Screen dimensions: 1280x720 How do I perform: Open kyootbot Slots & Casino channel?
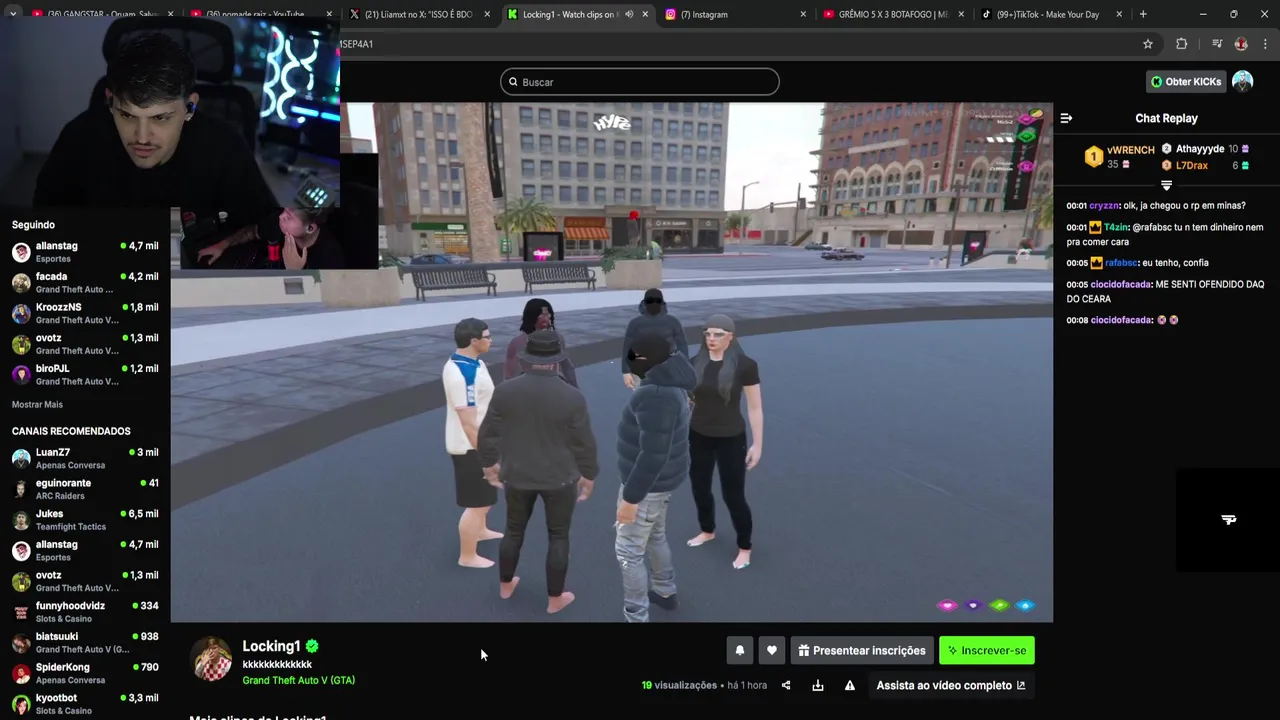(x=85, y=703)
